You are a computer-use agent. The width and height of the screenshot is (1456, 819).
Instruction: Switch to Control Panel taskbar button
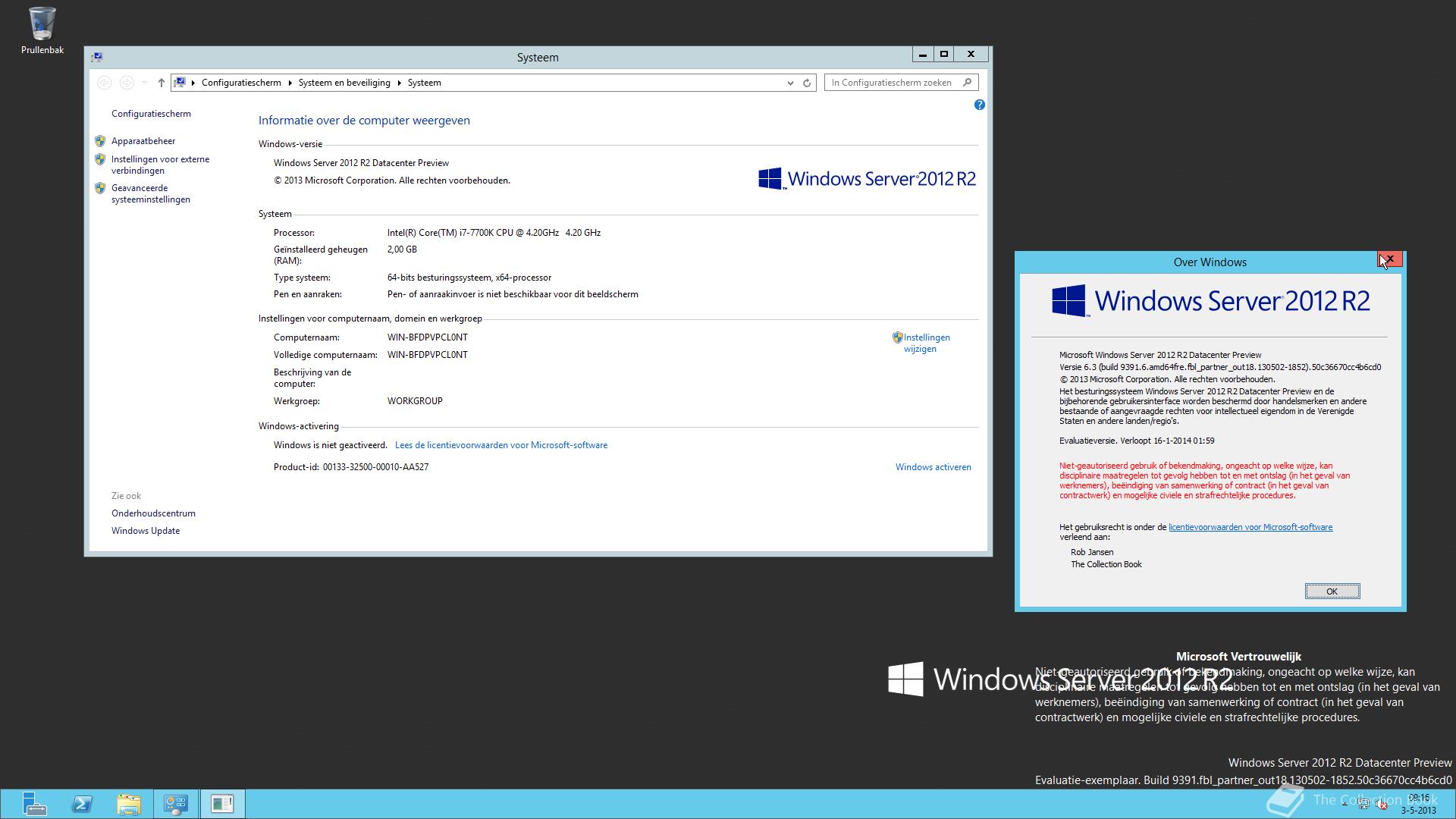click(176, 804)
